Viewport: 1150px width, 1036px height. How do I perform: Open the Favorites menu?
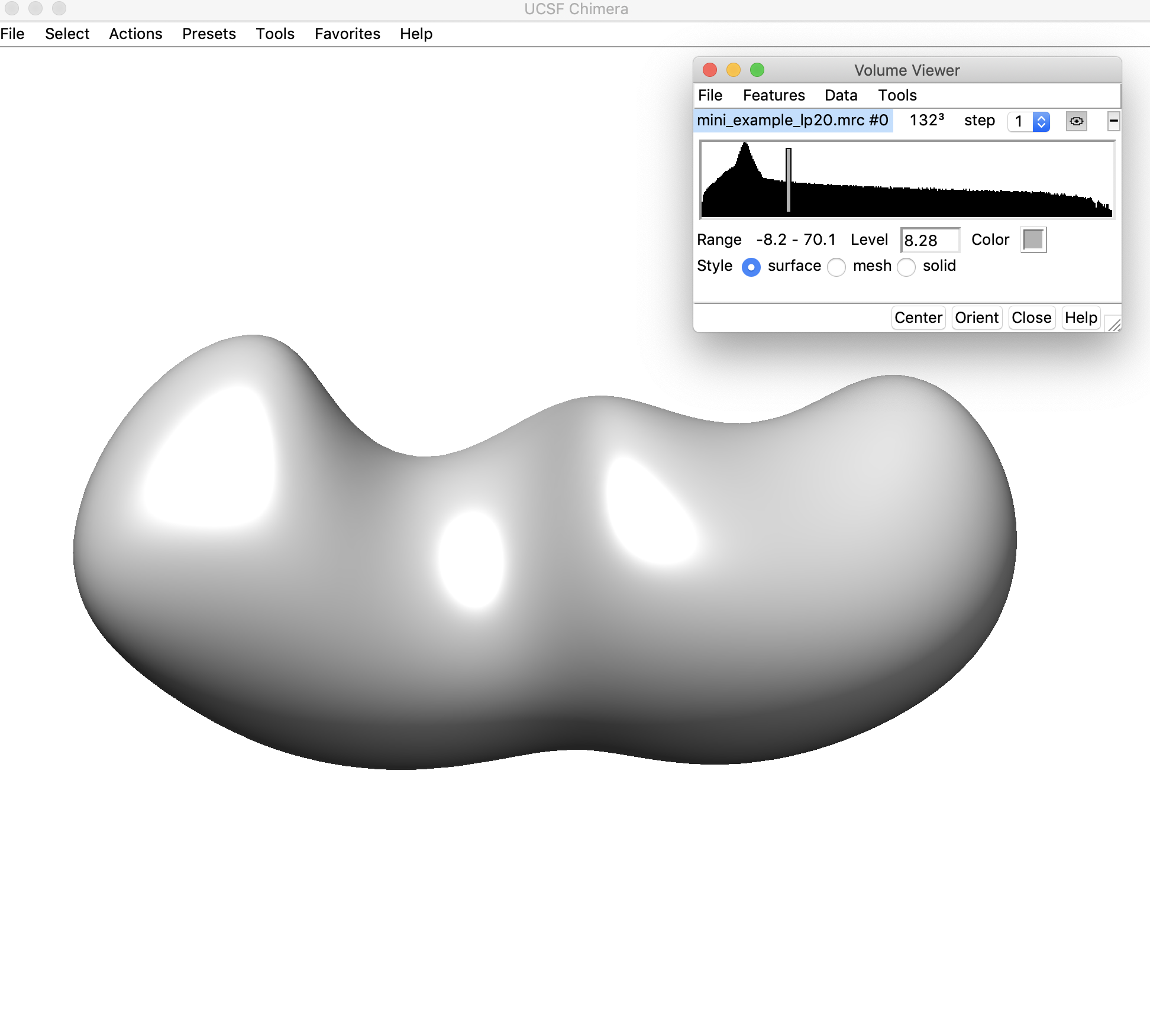point(347,34)
